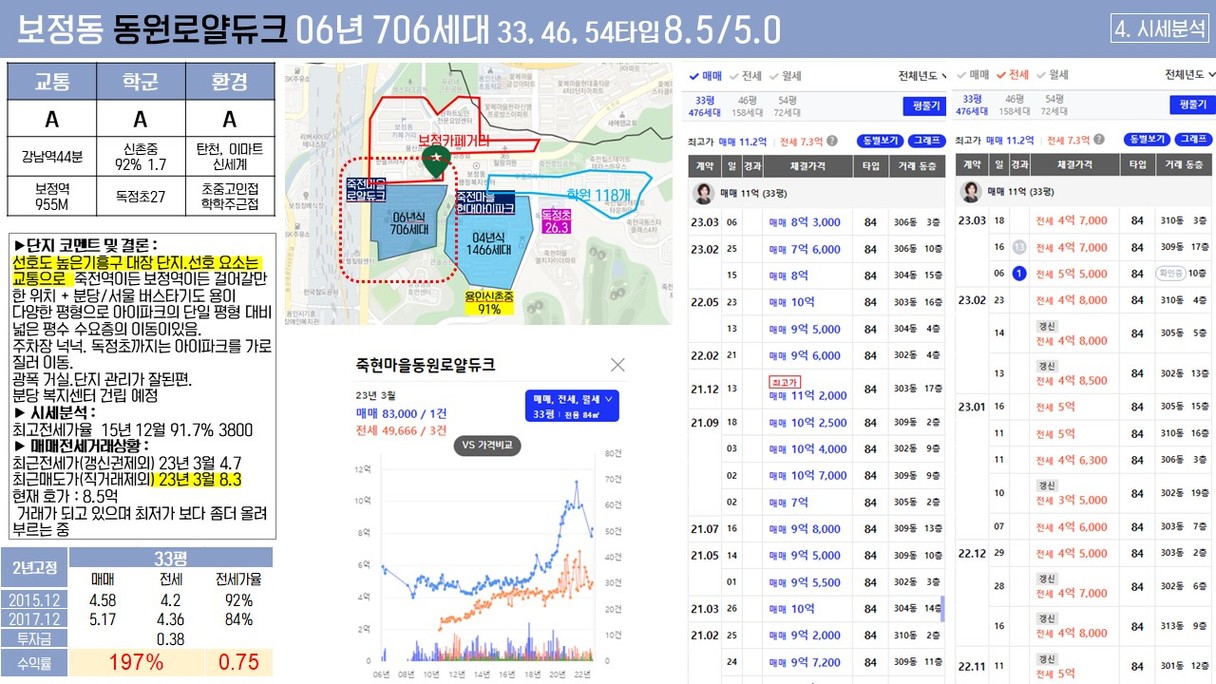The width and height of the screenshot is (1216, 684).
Task: Click the 거래 동층 column header in the 전세 panel
Action: [x=1184, y=165]
